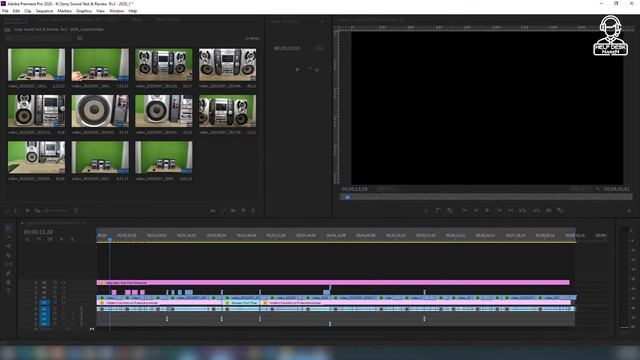Open the Help menu
Screen dimensions: 640x360
133,11
